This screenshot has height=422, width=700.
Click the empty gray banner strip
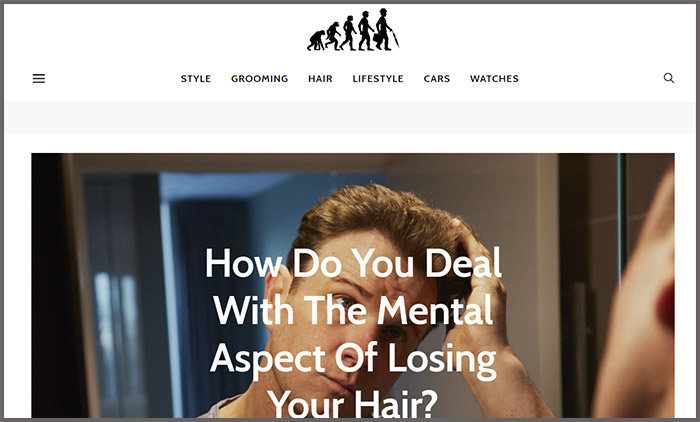coord(350,117)
